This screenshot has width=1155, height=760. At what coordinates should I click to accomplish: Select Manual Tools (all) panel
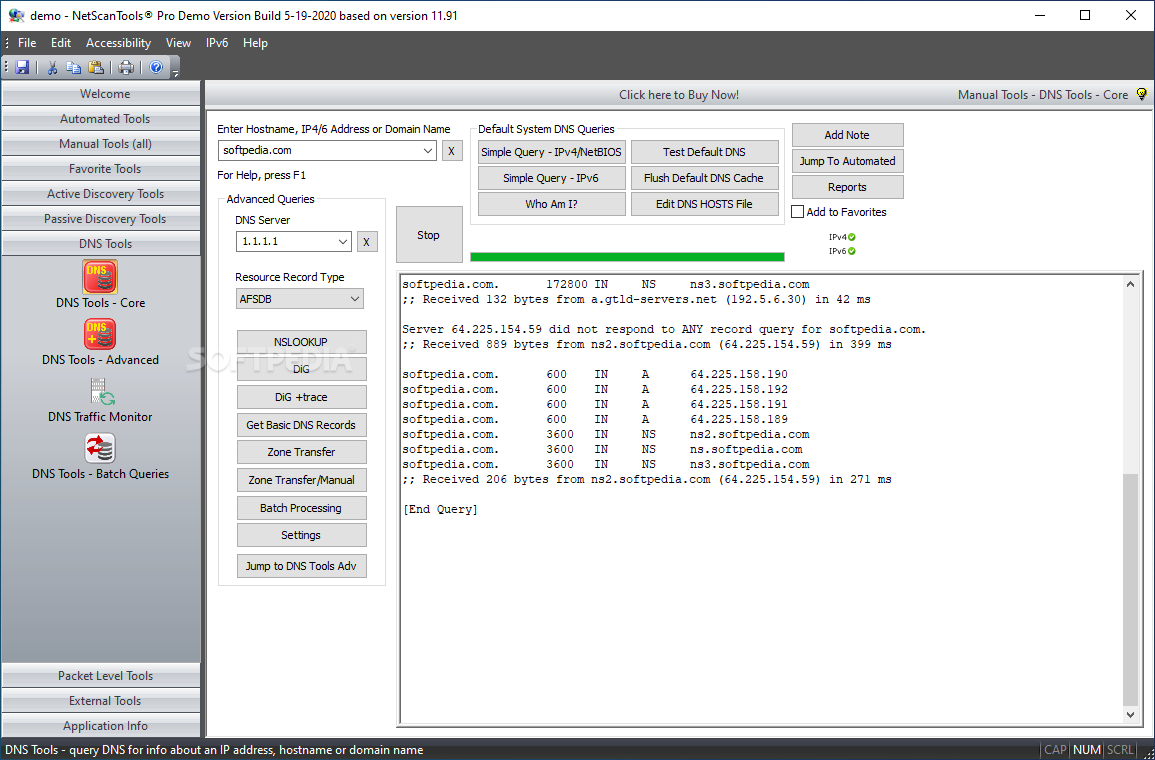pyautogui.click(x=101, y=144)
